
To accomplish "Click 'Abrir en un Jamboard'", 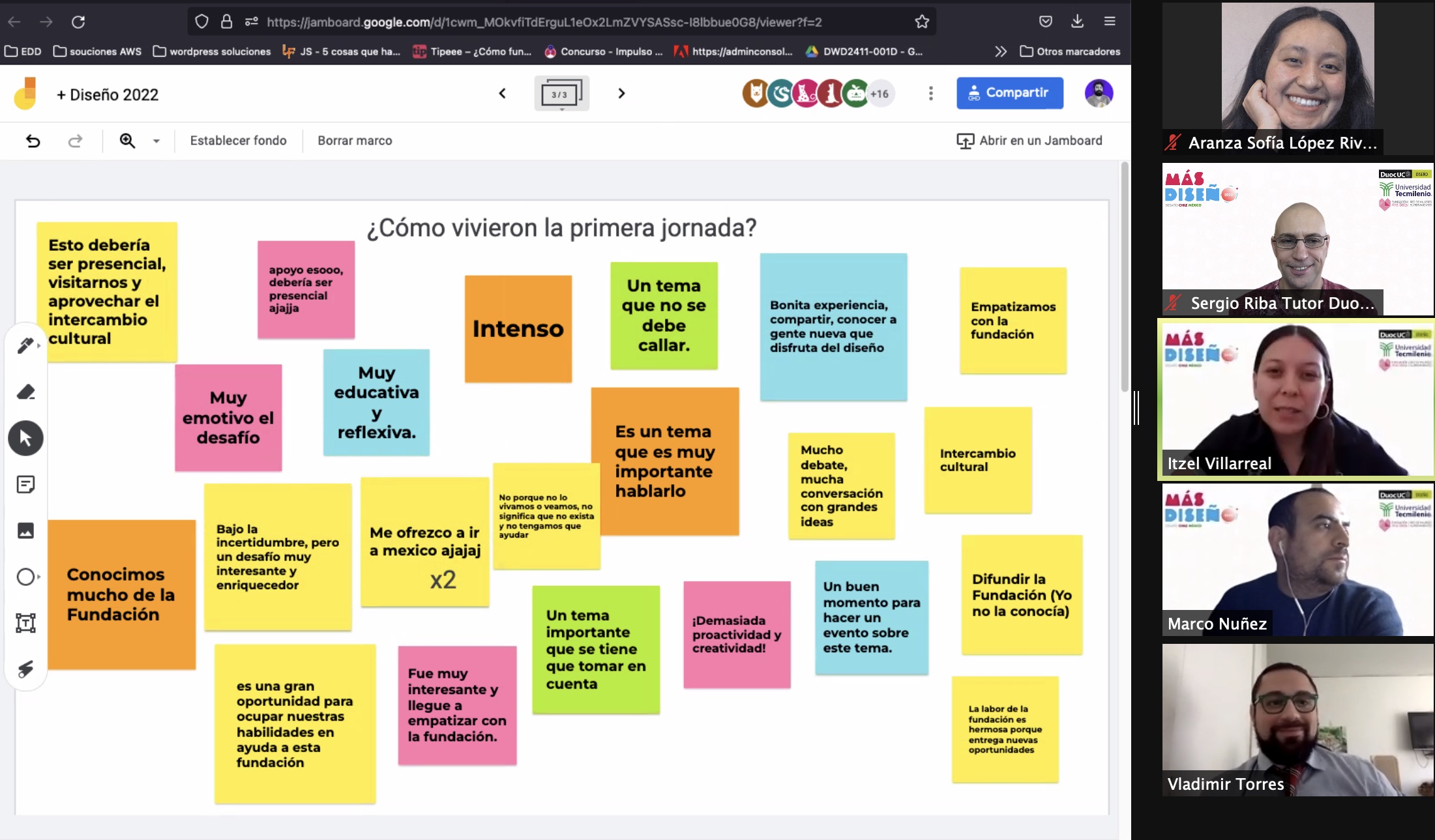I will [x=1030, y=140].
